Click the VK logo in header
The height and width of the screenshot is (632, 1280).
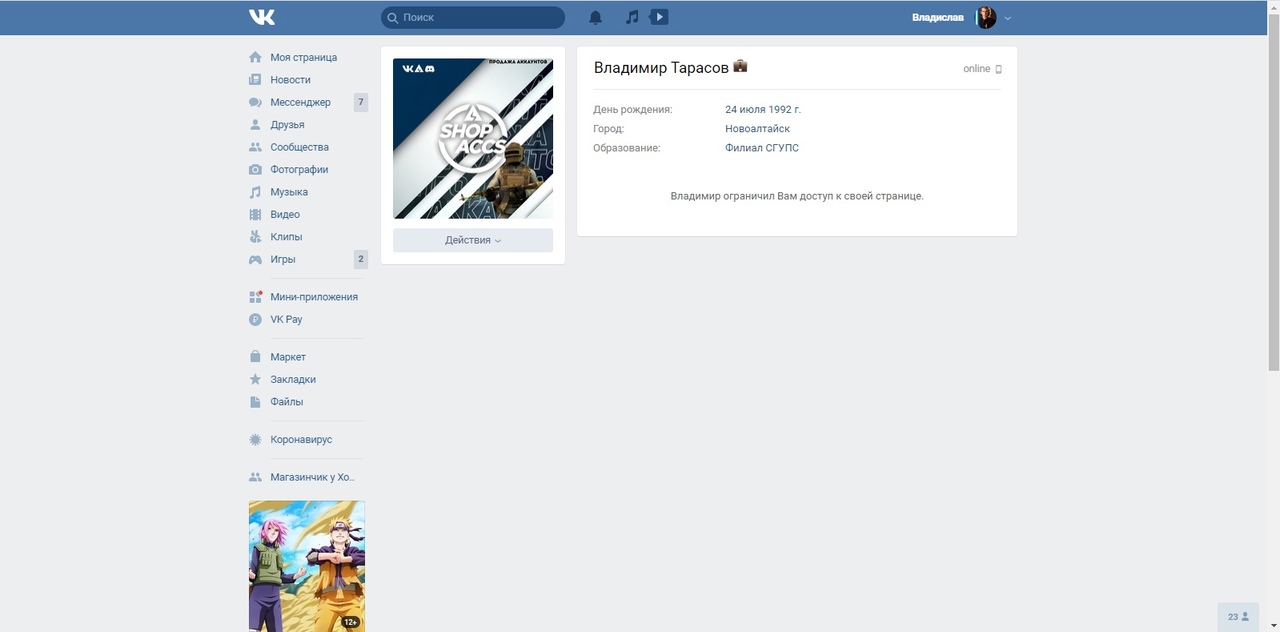(262, 17)
